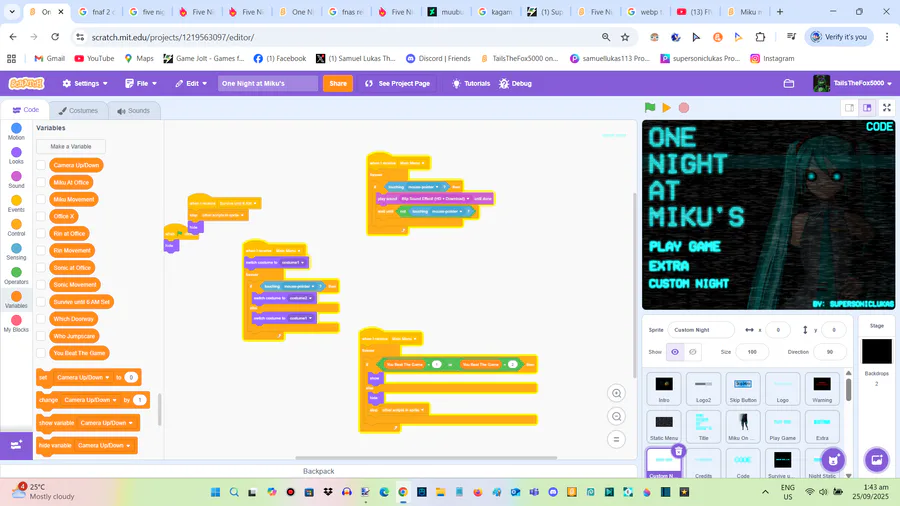Open the YouTube bookmark
The height and width of the screenshot is (506, 900).
tap(94, 59)
